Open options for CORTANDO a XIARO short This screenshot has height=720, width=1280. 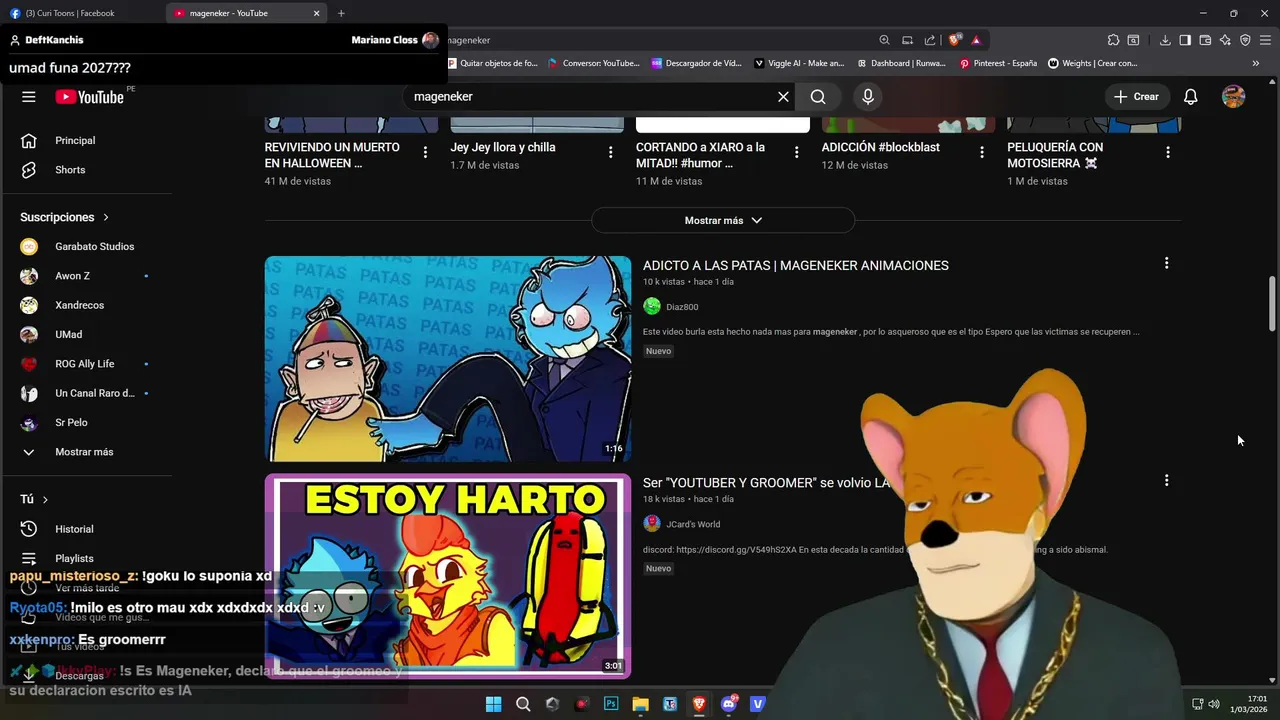(796, 153)
